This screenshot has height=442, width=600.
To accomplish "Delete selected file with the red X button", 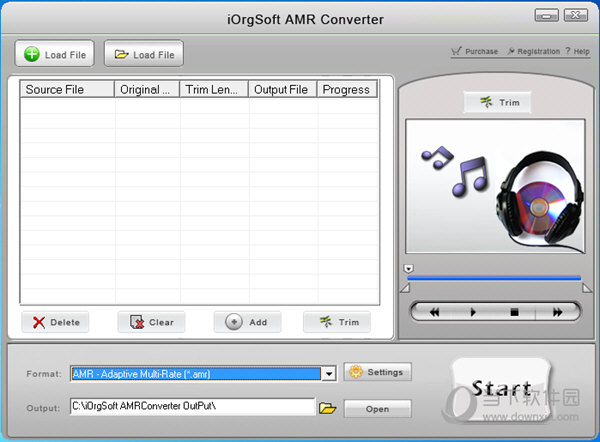I will click(55, 322).
